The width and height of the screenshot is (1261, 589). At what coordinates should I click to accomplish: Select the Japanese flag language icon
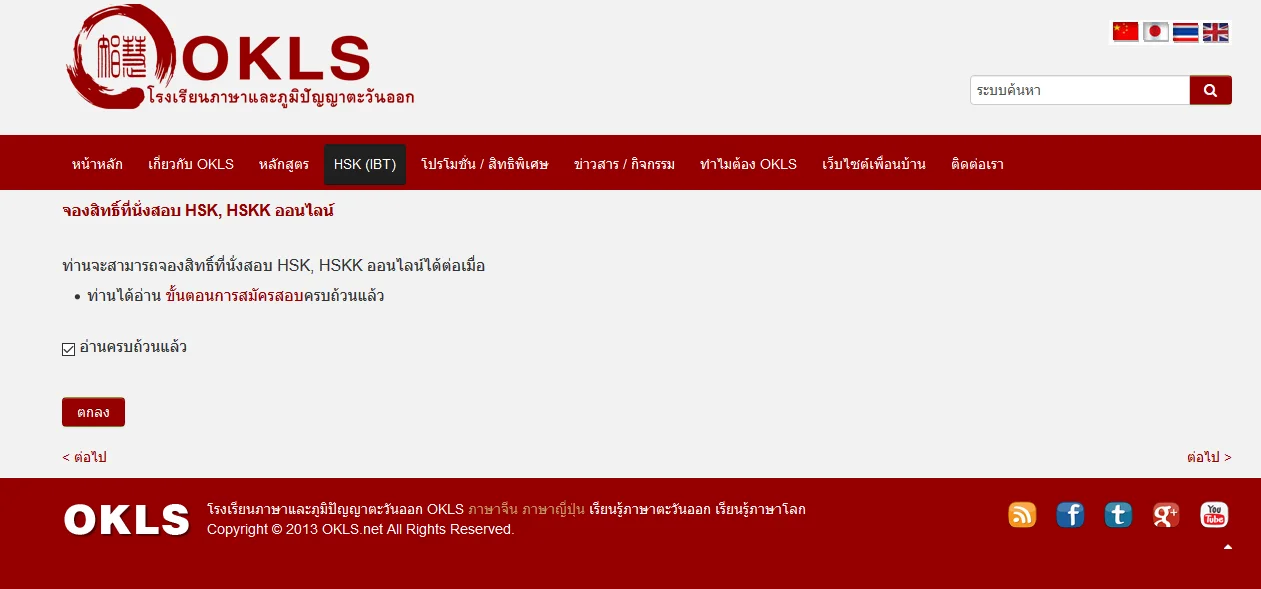pos(1155,32)
